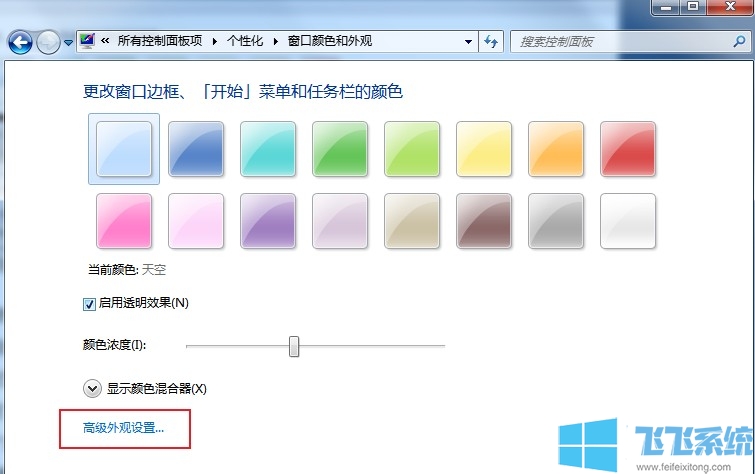Select the brown Chocolate color swatch
This screenshot has width=755, height=474.
(x=484, y=221)
